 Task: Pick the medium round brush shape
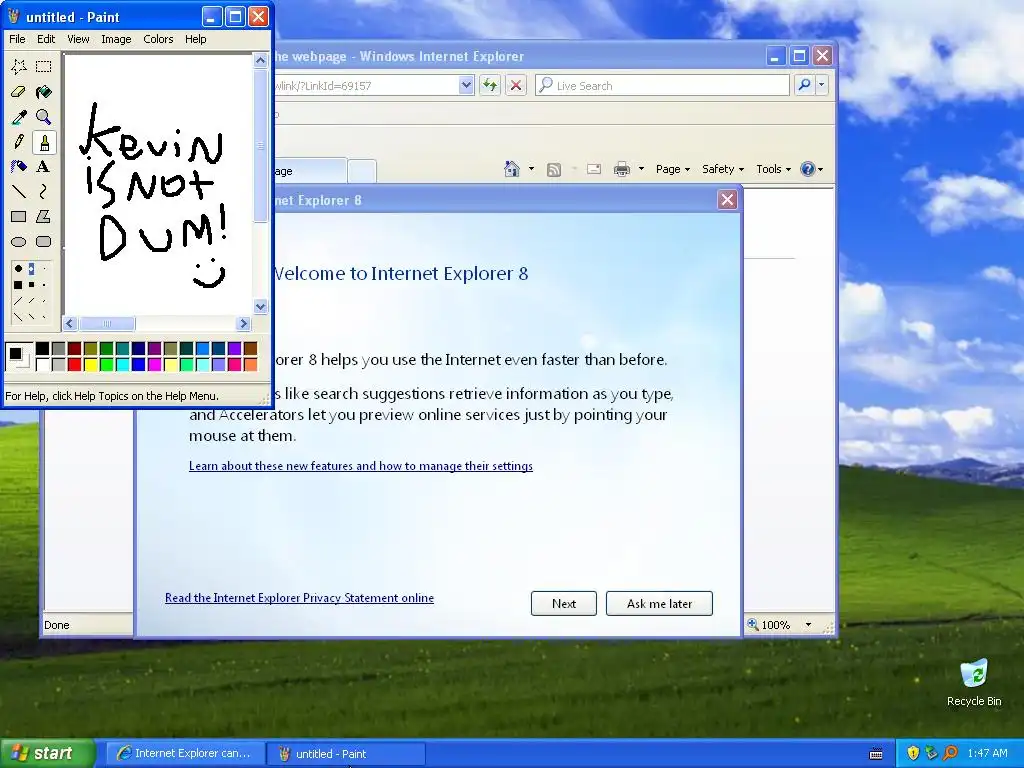pyautogui.click(x=31, y=268)
